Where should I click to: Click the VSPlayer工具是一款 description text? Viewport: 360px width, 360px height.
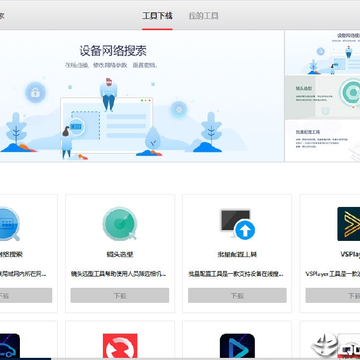[x=333, y=274]
